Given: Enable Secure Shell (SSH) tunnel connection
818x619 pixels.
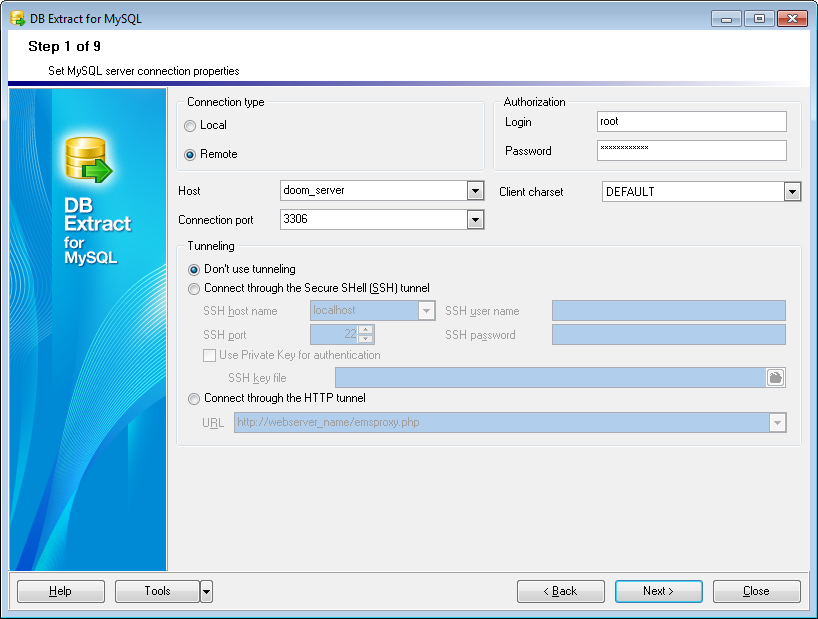Looking at the screenshot, I should click(194, 289).
